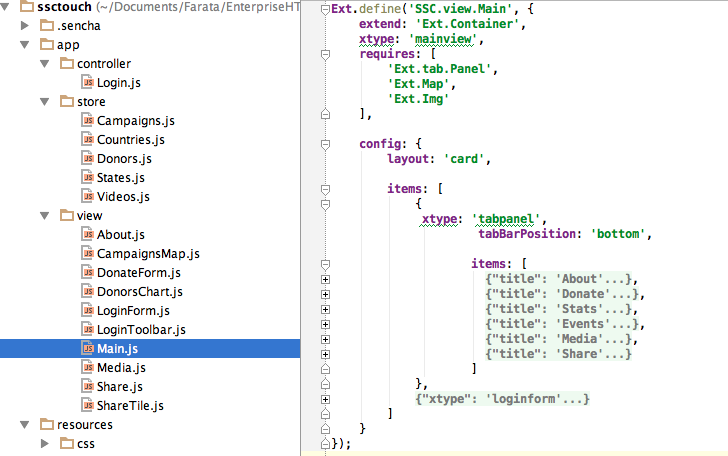Expand the folded 'About' code block
The height and width of the screenshot is (456, 728).
click(x=324, y=279)
